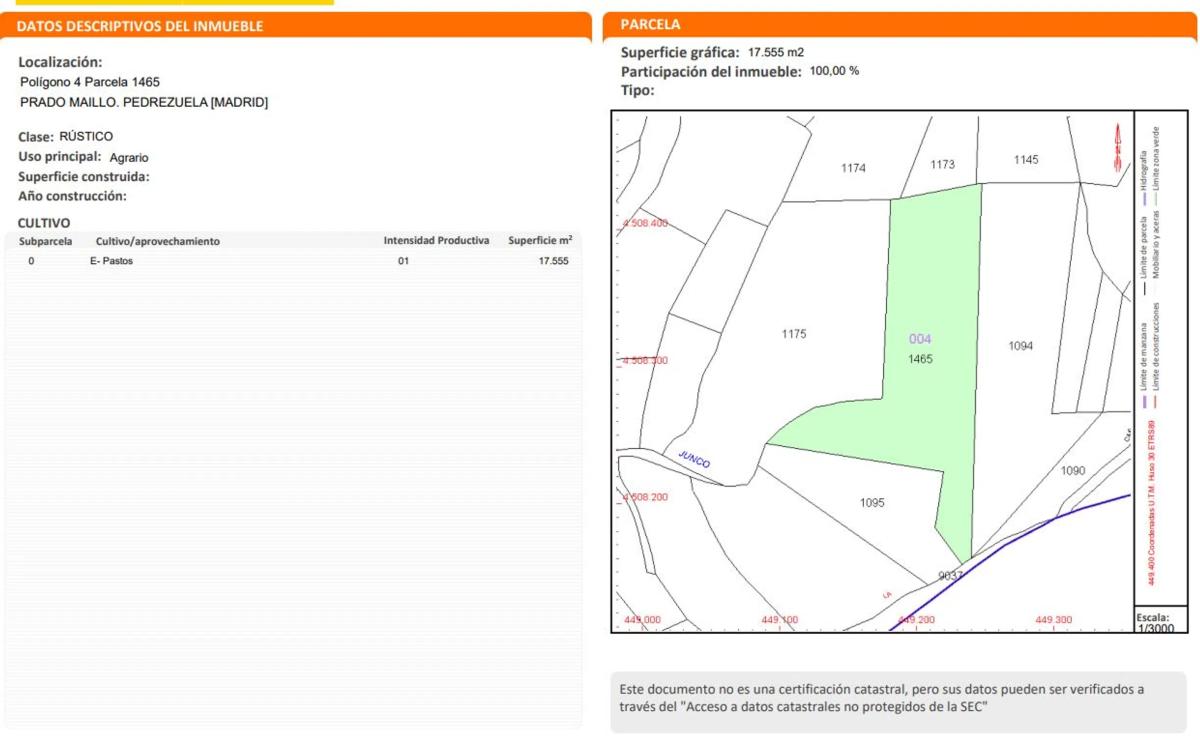The image size is (1200, 736).
Task: Click the Superficie m² column header
Action: tap(540, 241)
